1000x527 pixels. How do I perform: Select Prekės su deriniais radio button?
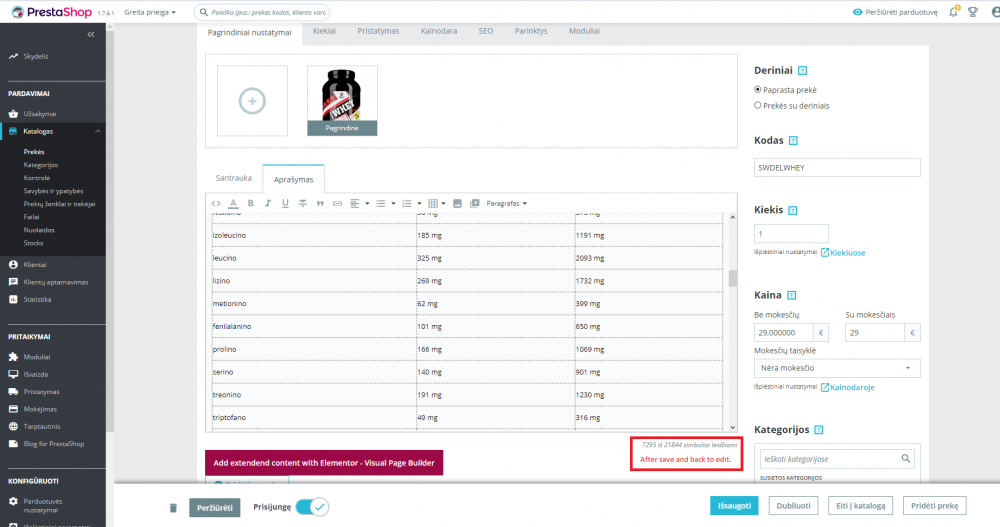pyautogui.click(x=758, y=105)
